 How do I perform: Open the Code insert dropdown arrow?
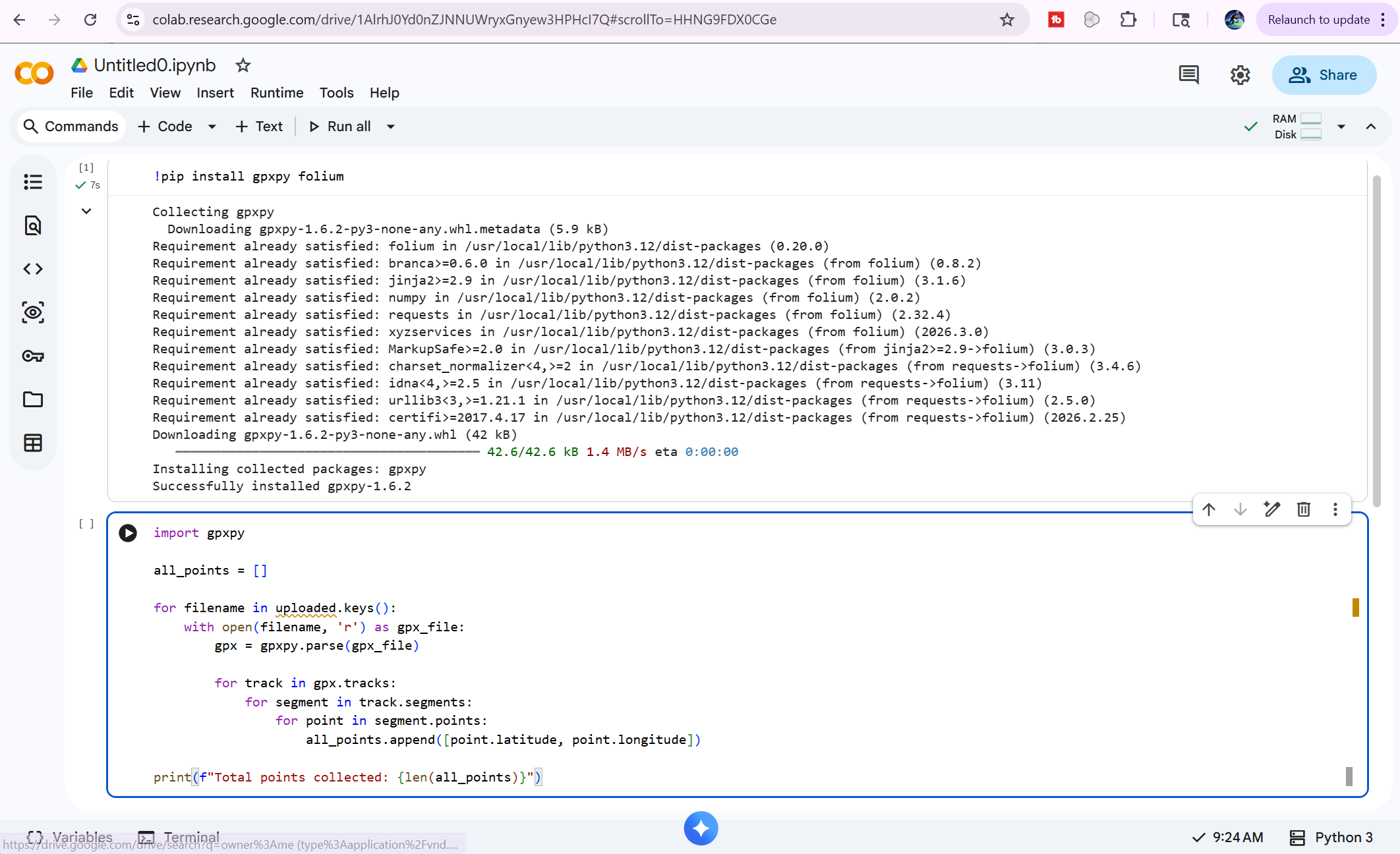[212, 127]
